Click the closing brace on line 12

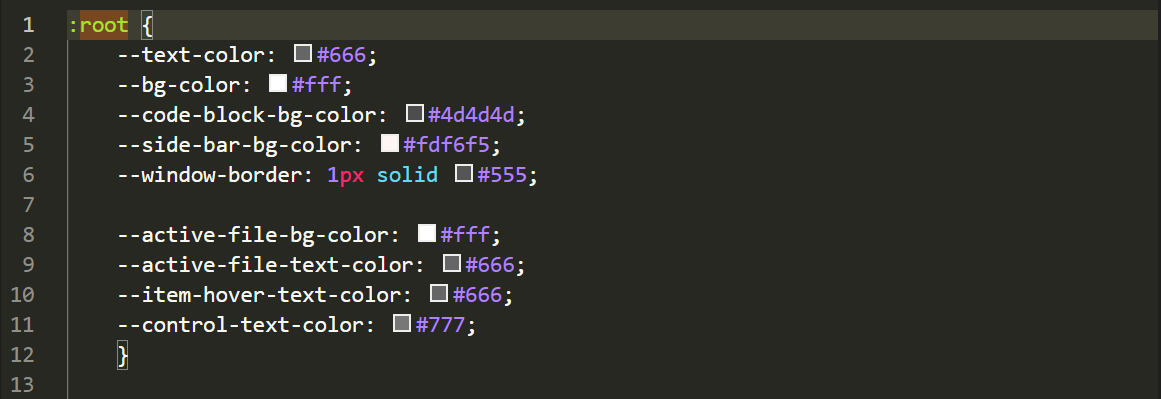click(x=123, y=355)
